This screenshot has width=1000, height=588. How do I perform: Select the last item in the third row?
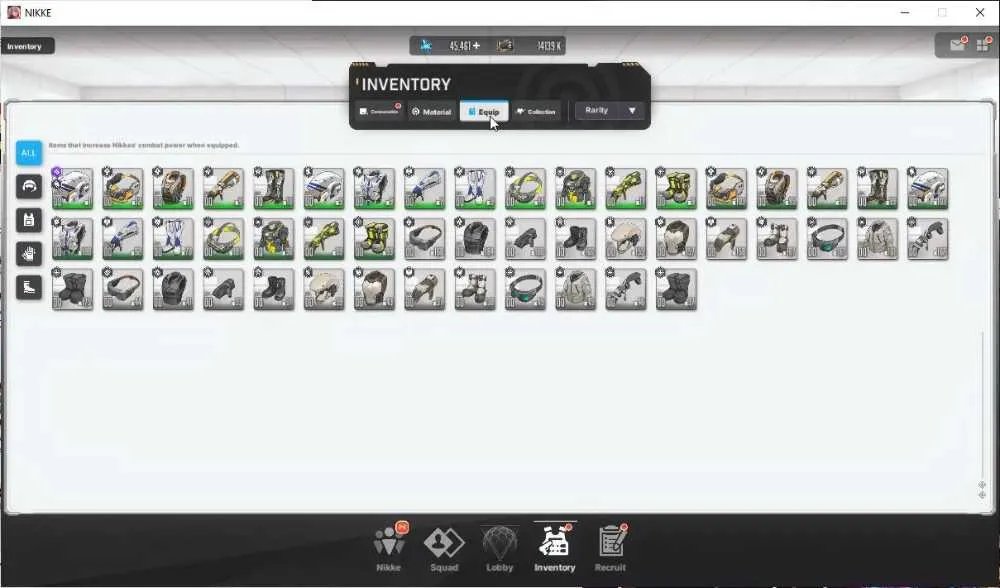676,289
